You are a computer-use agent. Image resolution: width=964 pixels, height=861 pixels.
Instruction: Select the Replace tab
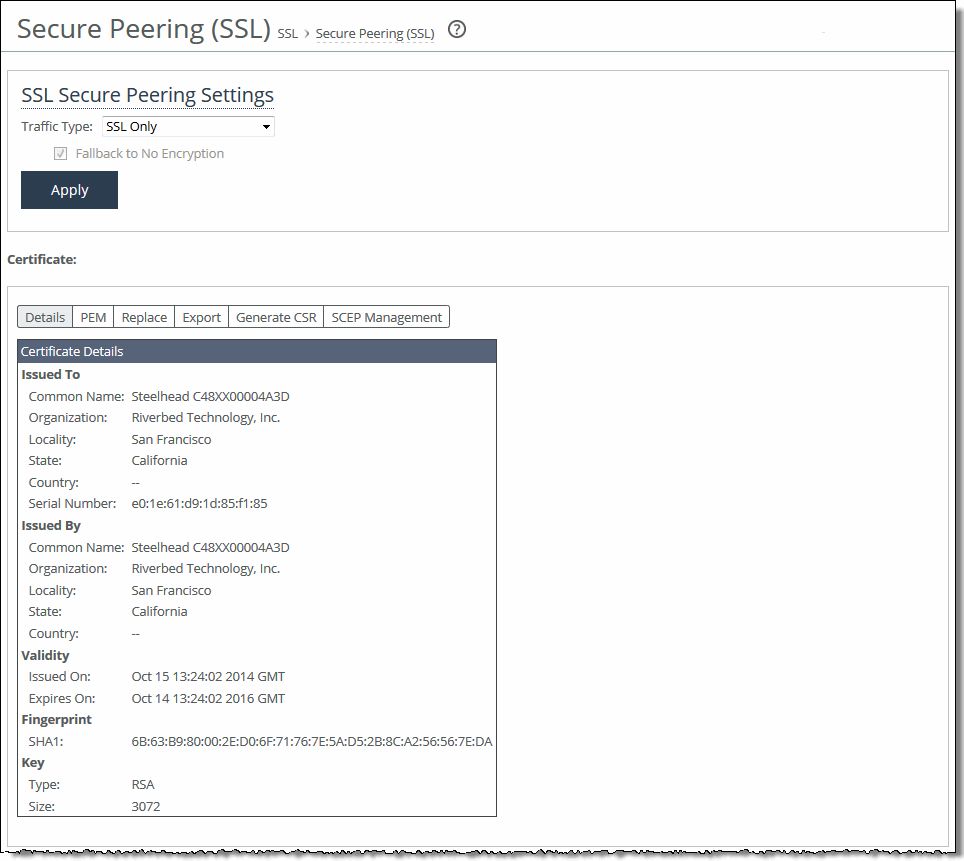144,317
